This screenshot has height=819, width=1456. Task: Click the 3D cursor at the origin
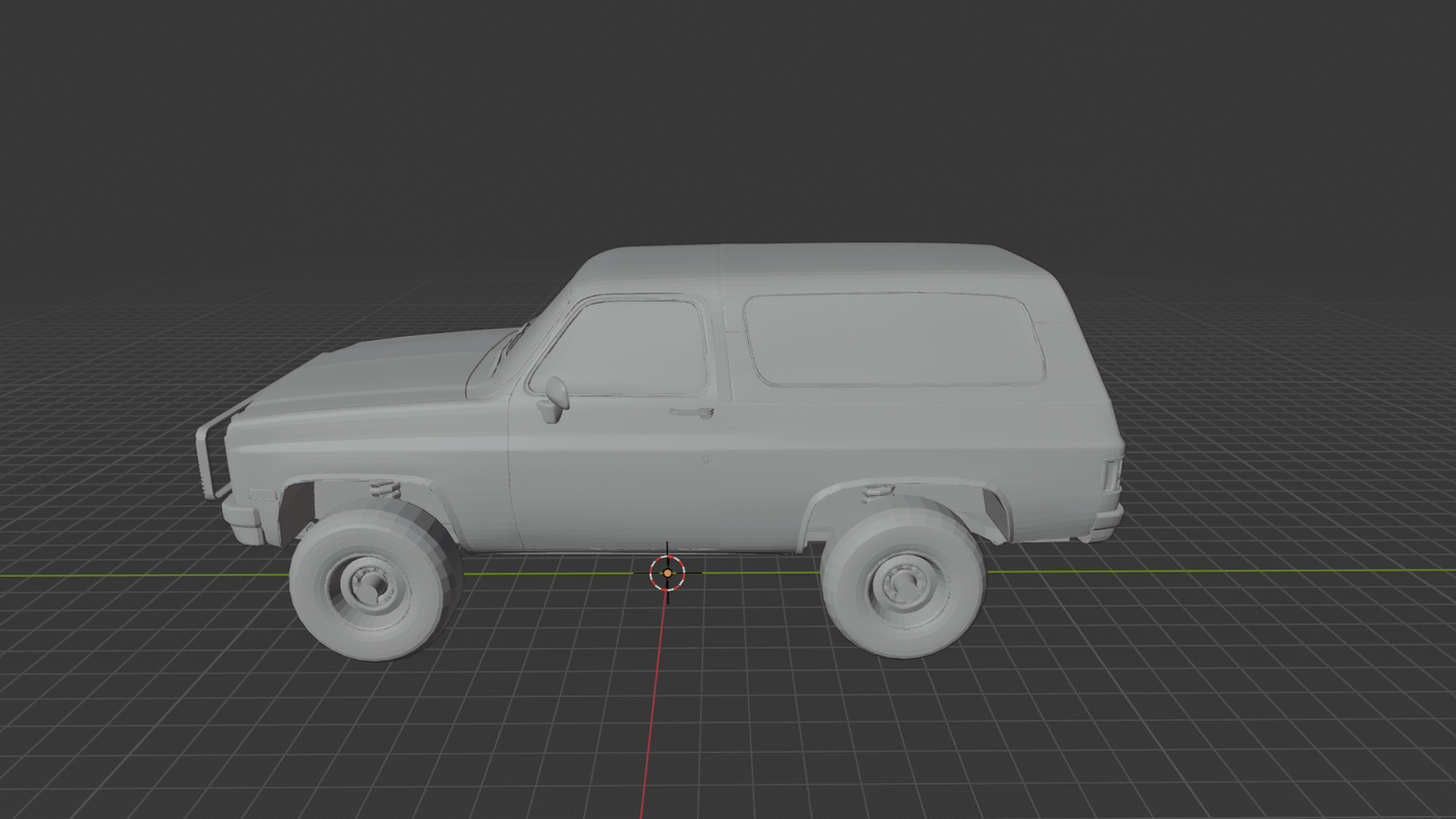tap(667, 573)
